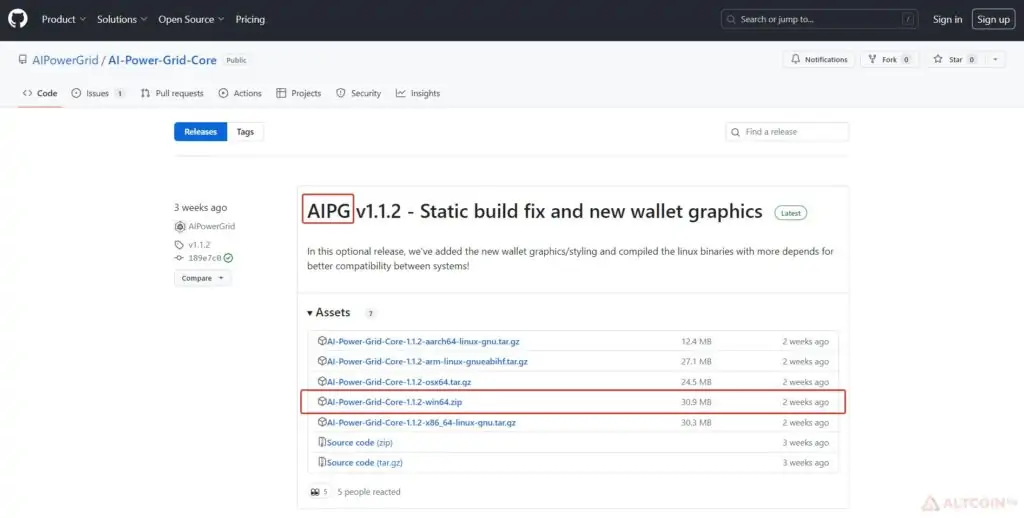Click package icon beside win64.zip
This screenshot has height=518, width=1024.
(322, 402)
